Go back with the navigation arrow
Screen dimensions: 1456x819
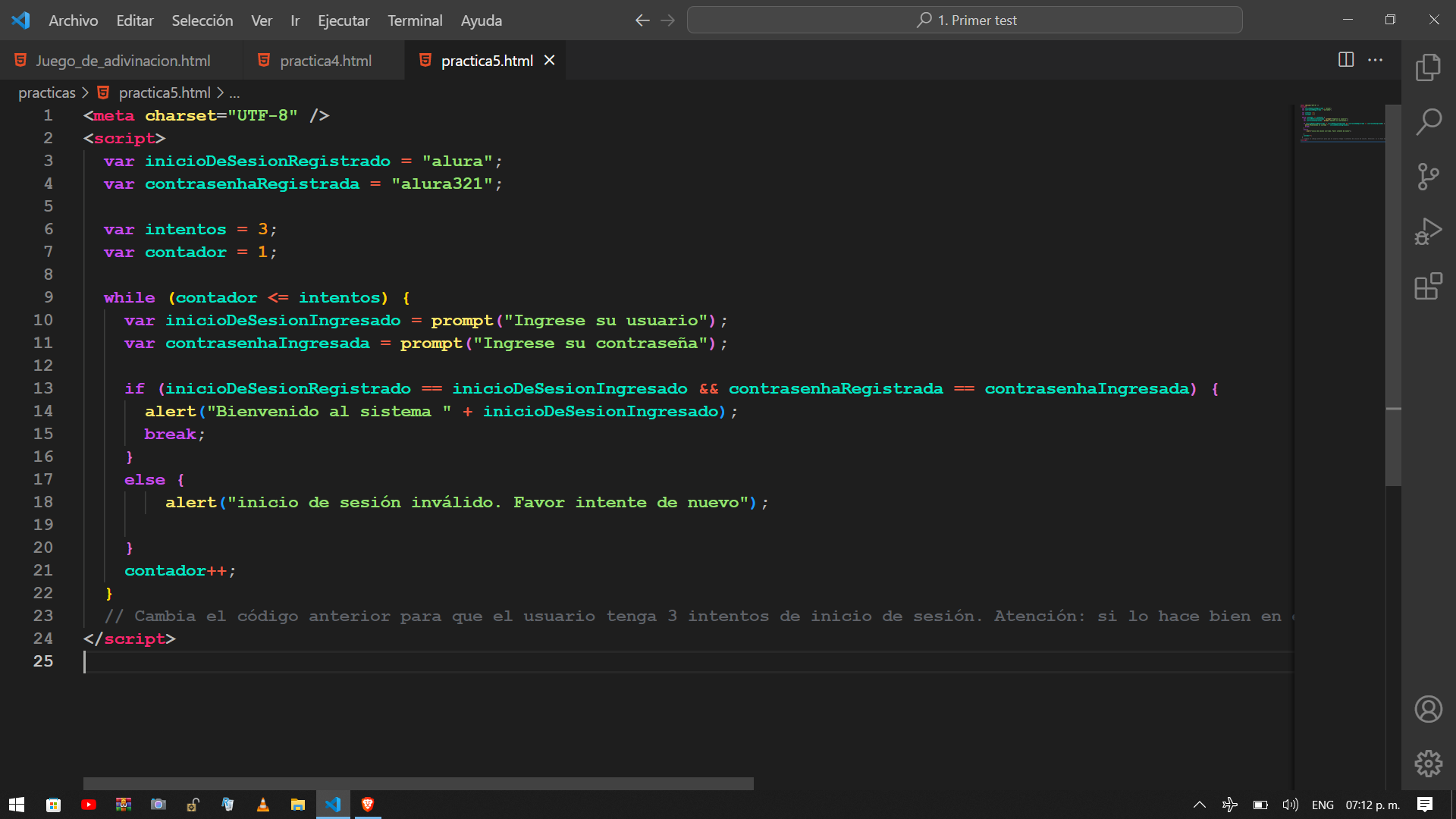[x=642, y=20]
